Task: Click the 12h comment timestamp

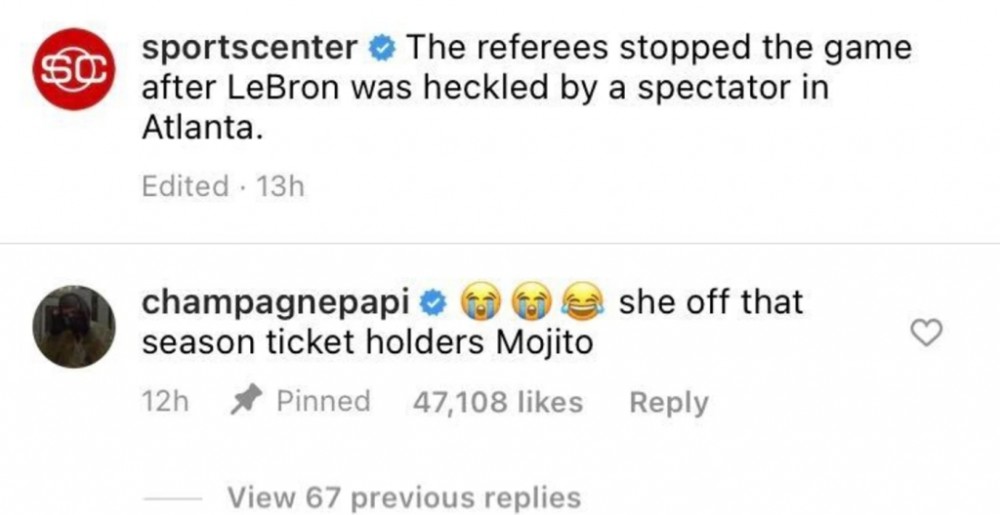Action: pos(165,402)
